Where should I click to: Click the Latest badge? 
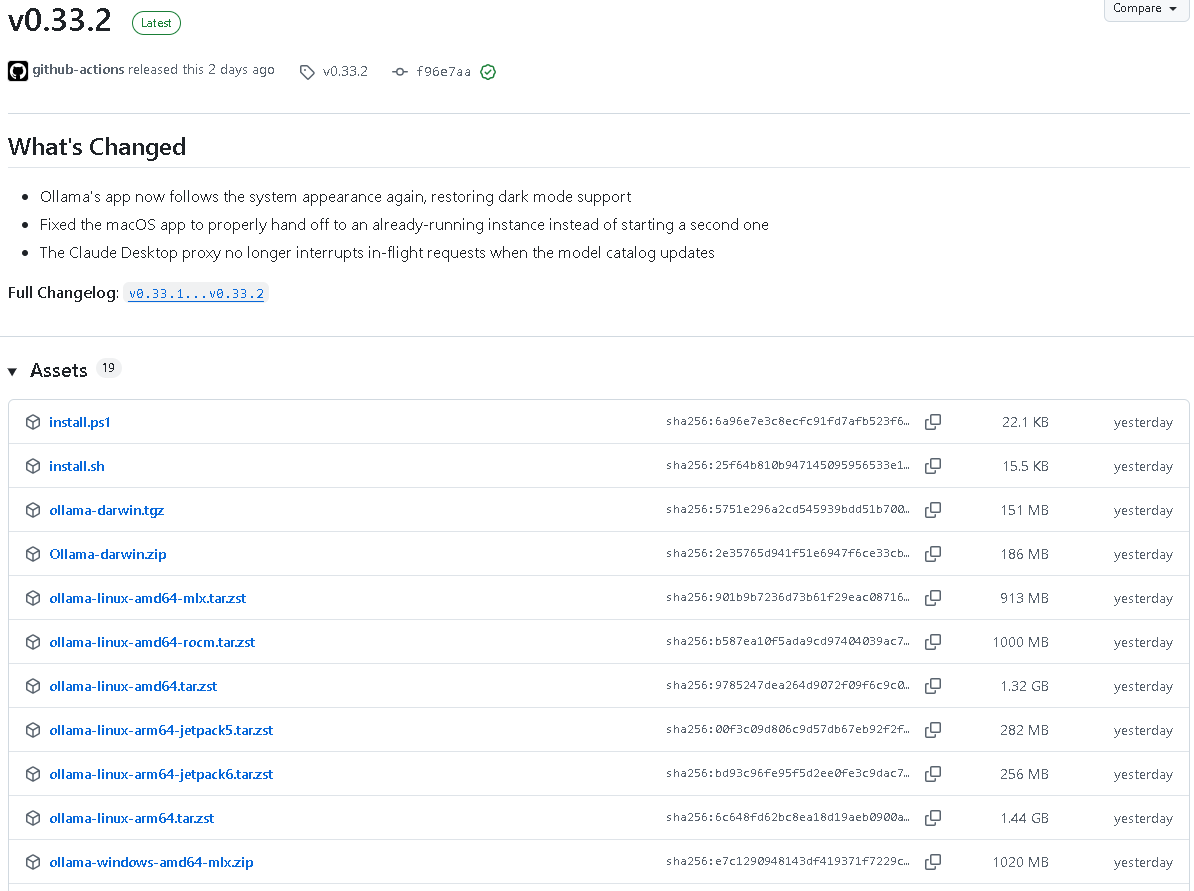[156, 23]
